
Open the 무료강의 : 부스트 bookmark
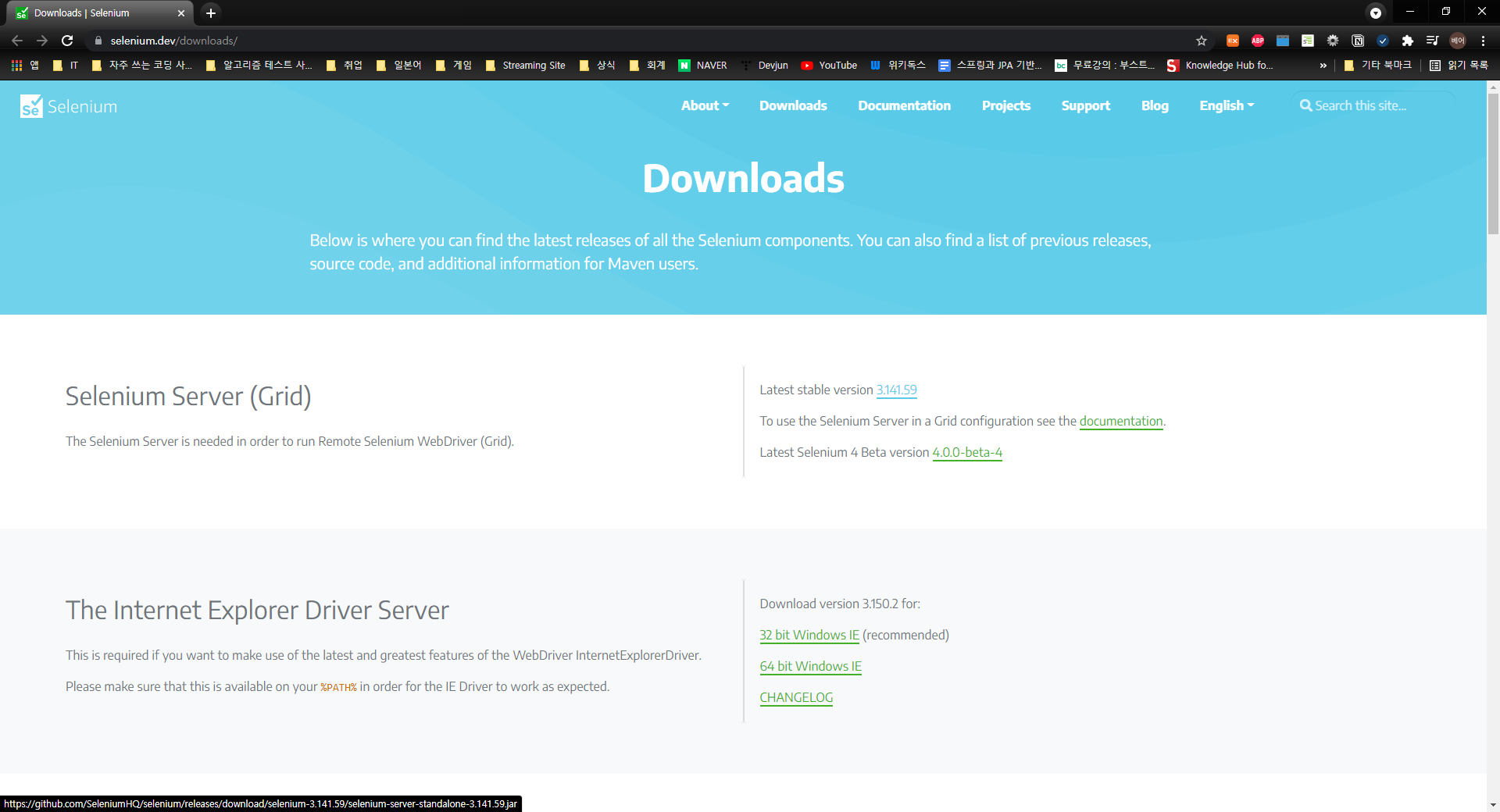(1105, 66)
